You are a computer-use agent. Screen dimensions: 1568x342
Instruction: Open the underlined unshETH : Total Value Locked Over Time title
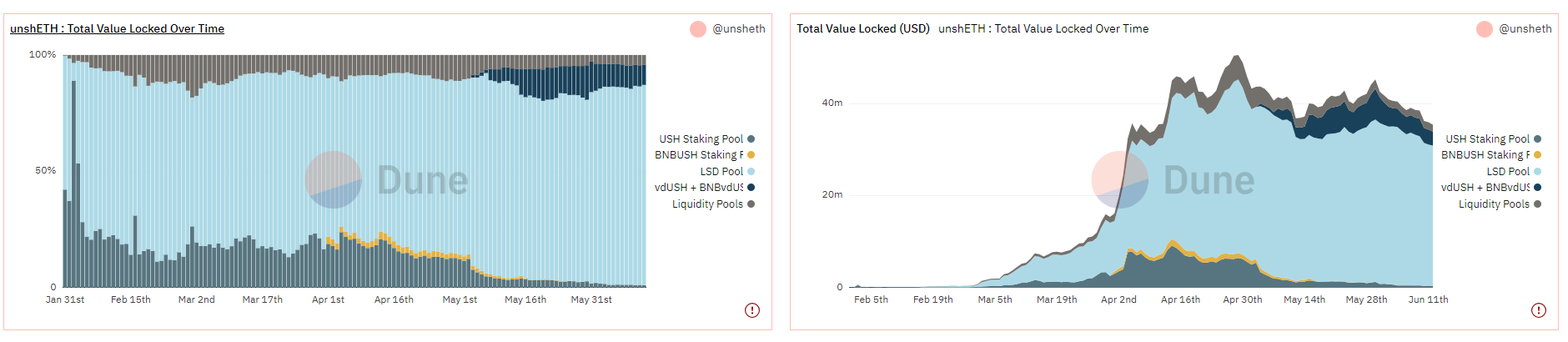[x=117, y=29]
